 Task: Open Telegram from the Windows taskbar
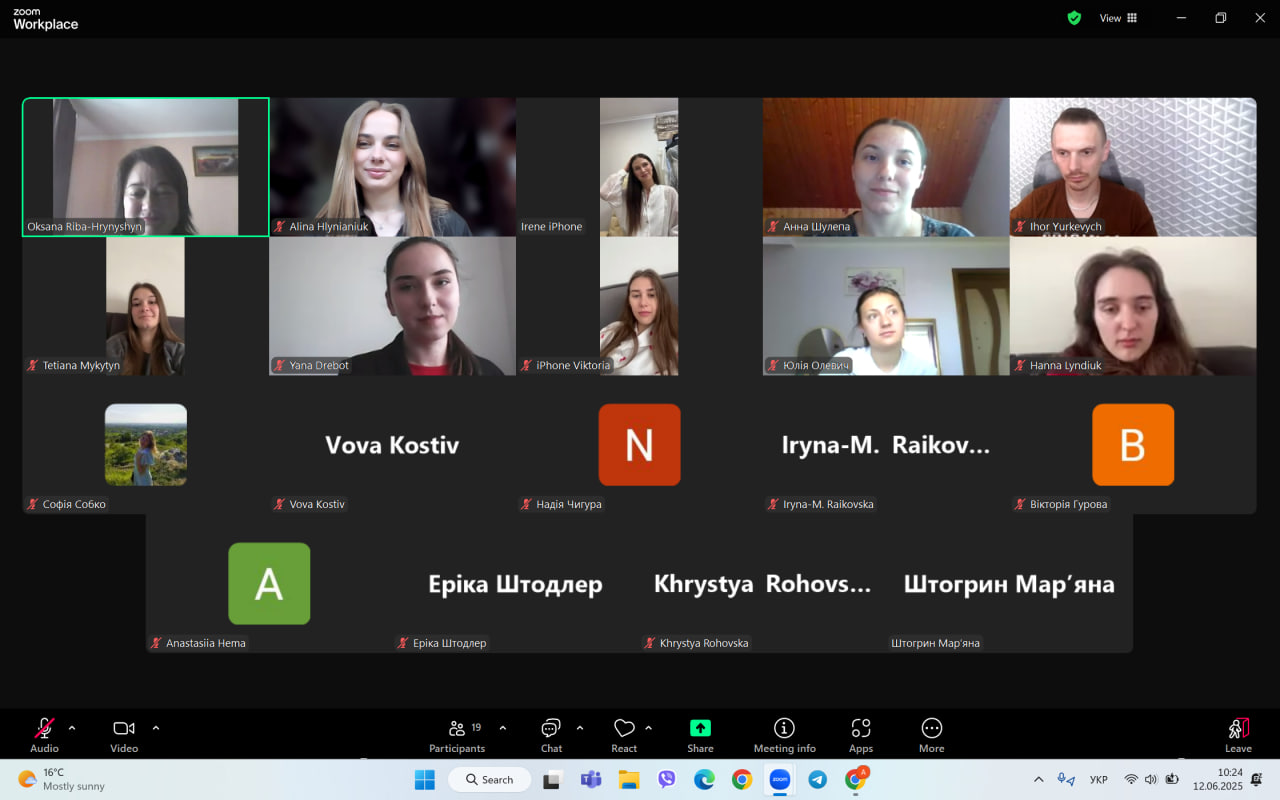(x=817, y=780)
